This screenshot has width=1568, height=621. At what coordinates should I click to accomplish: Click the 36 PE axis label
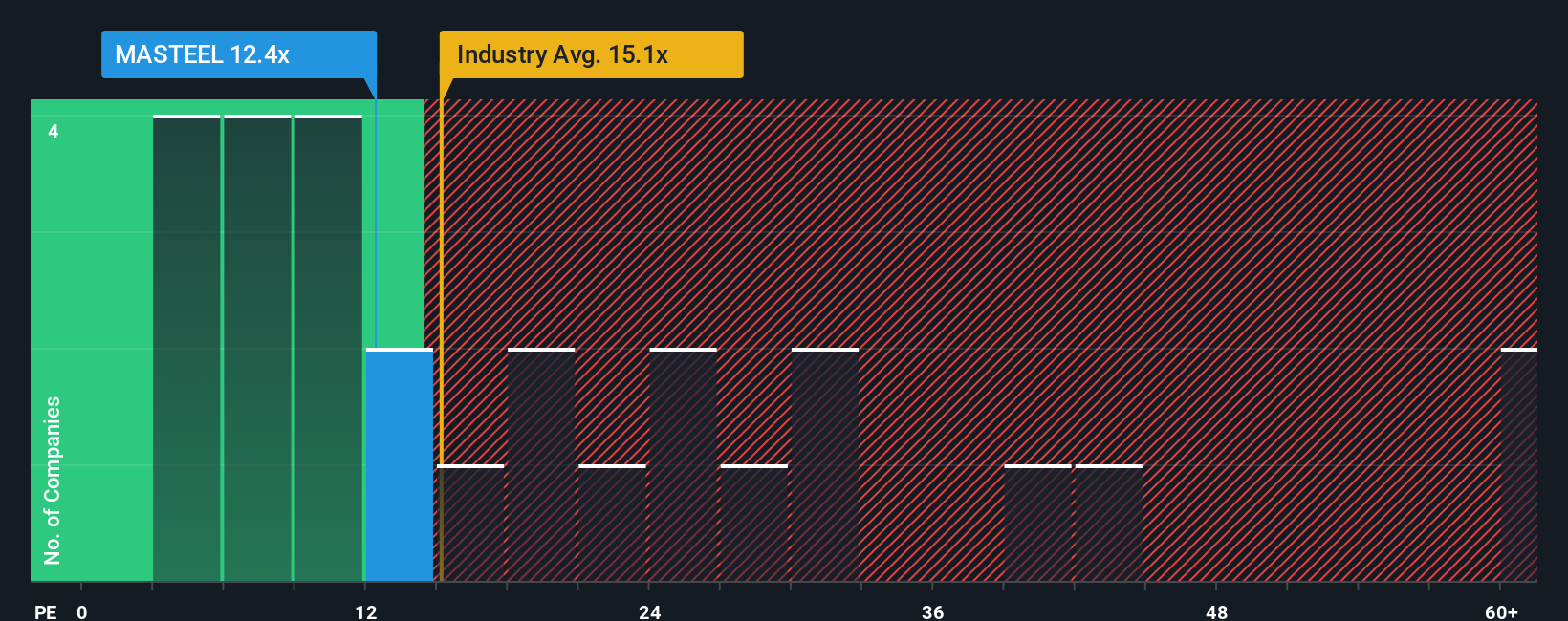tap(932, 612)
